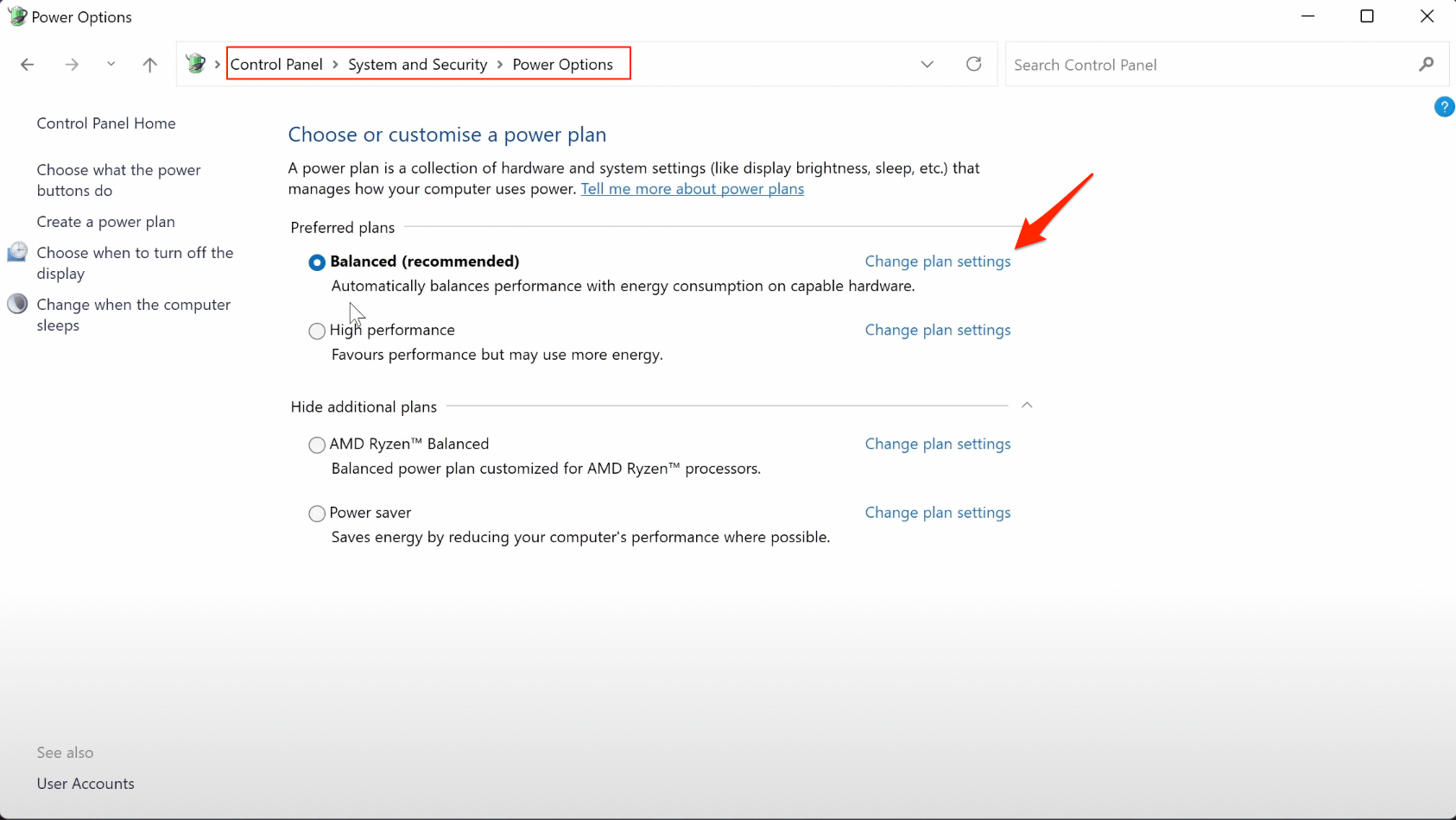Click the Forward navigation arrow
1456x820 pixels.
[72, 65]
